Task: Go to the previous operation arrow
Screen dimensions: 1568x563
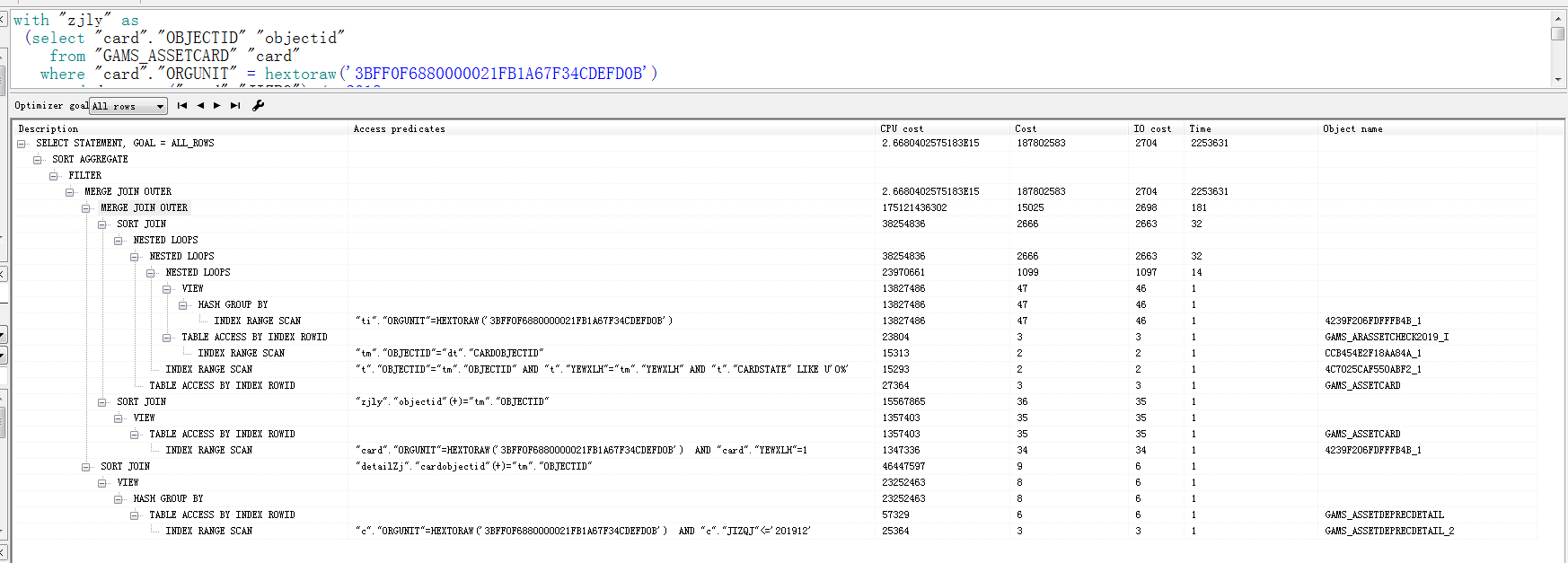Action: click(x=200, y=106)
